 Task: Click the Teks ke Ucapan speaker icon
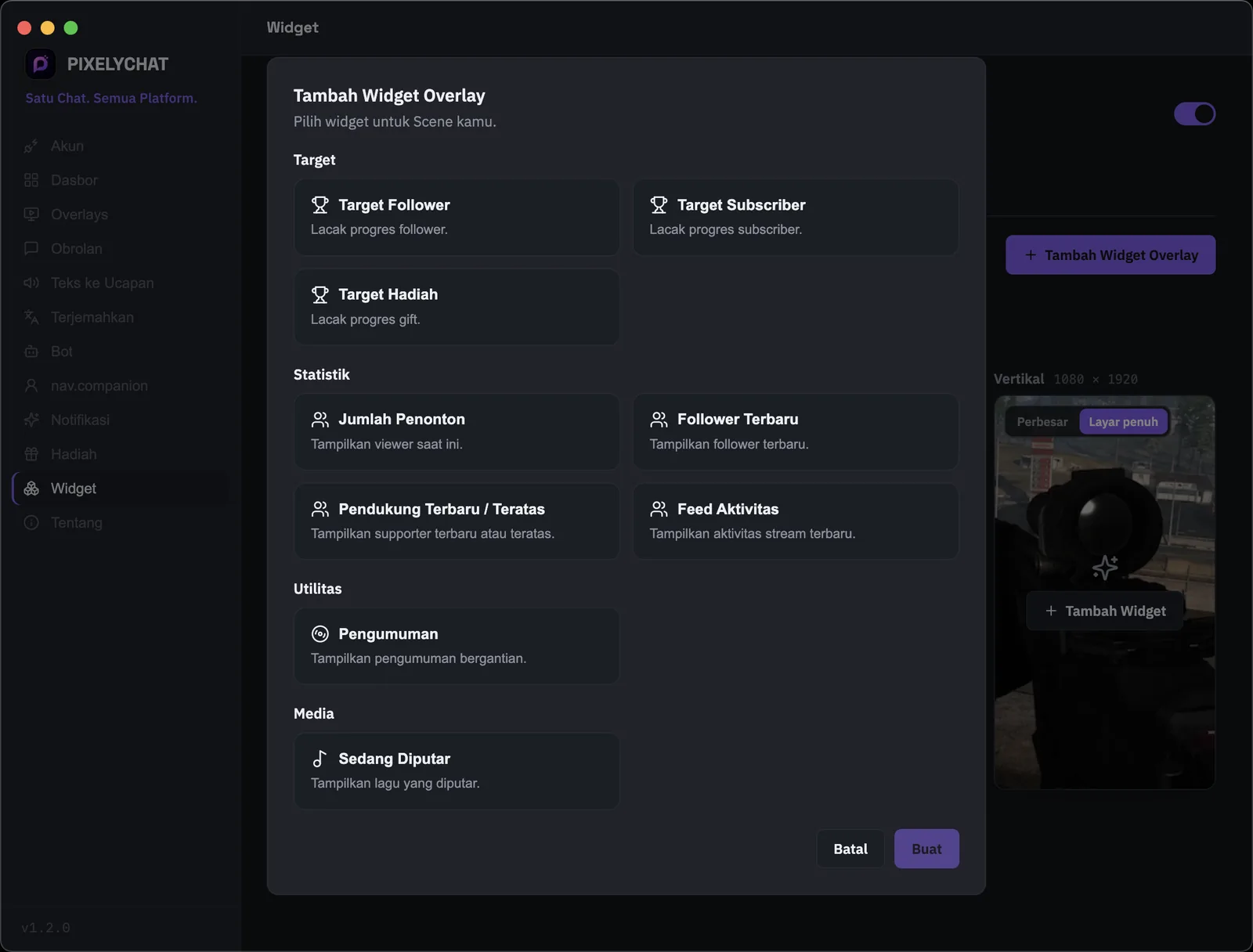click(x=31, y=283)
